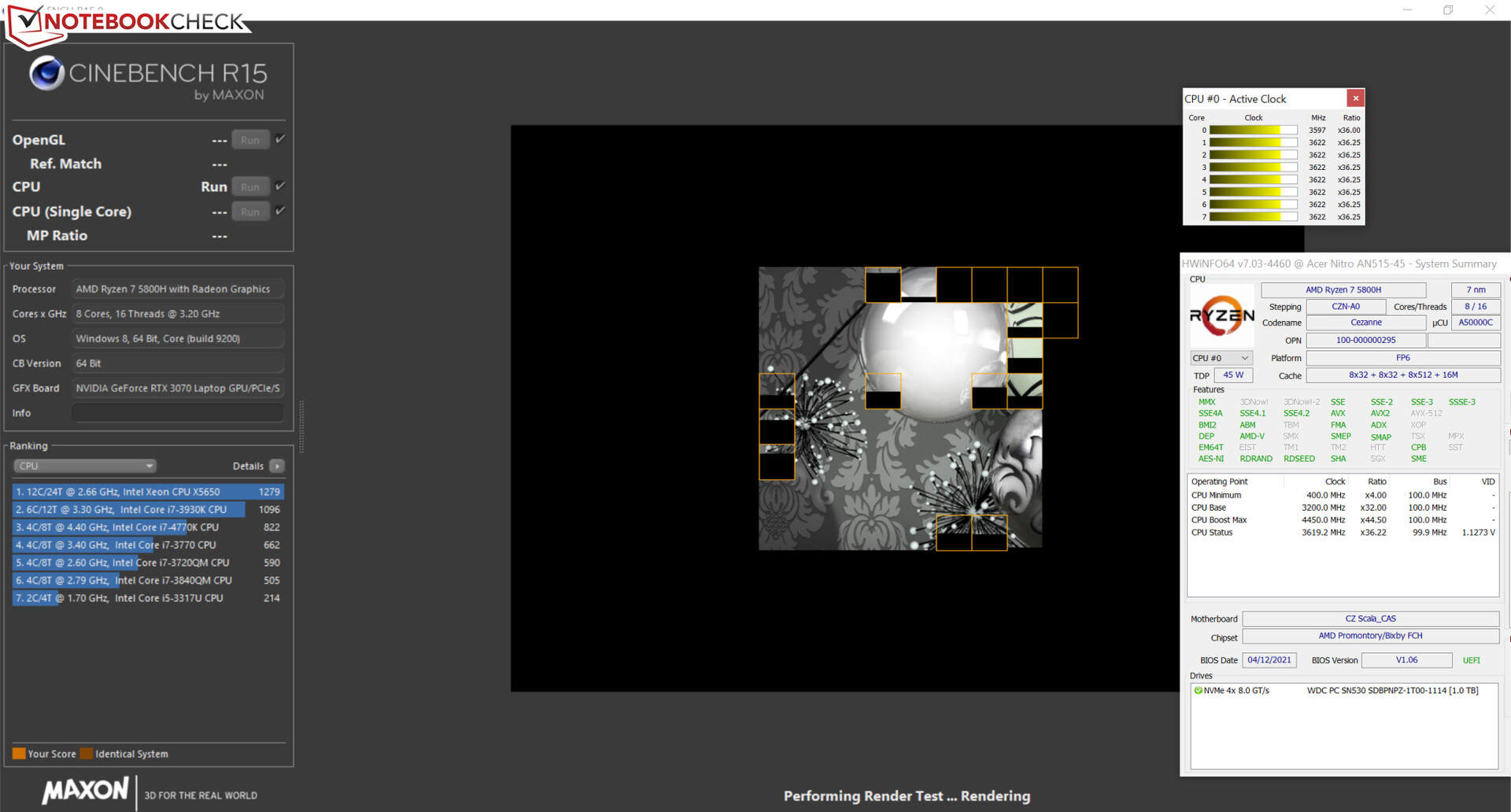Image resolution: width=1511 pixels, height=812 pixels.
Task: Toggle the CPU test checkmark
Action: (x=280, y=186)
